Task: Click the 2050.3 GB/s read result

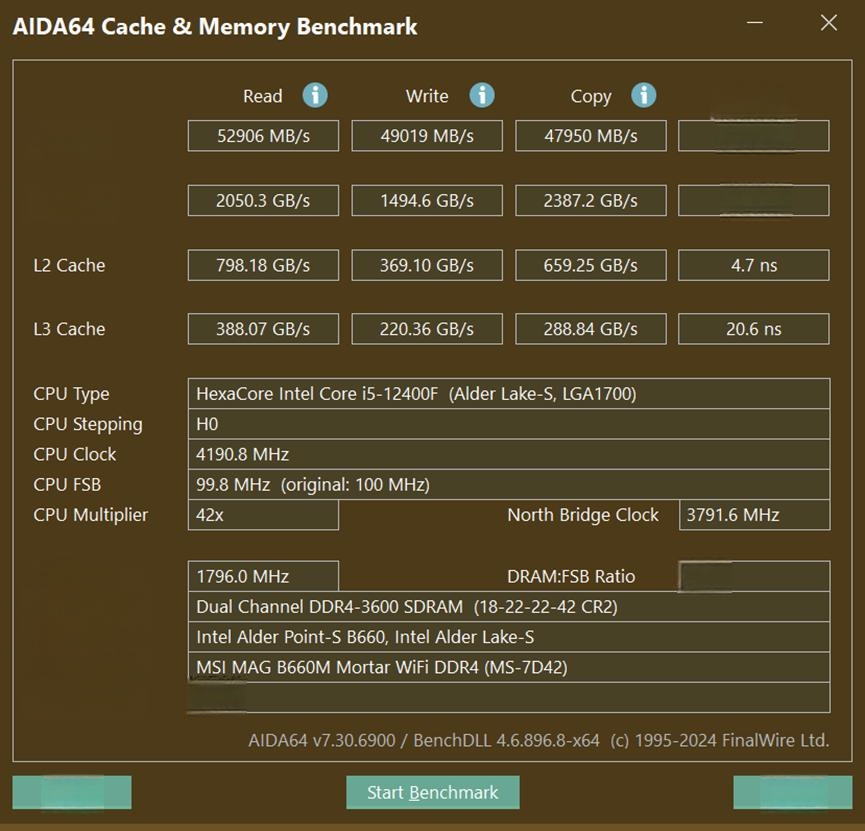Action: coord(263,200)
